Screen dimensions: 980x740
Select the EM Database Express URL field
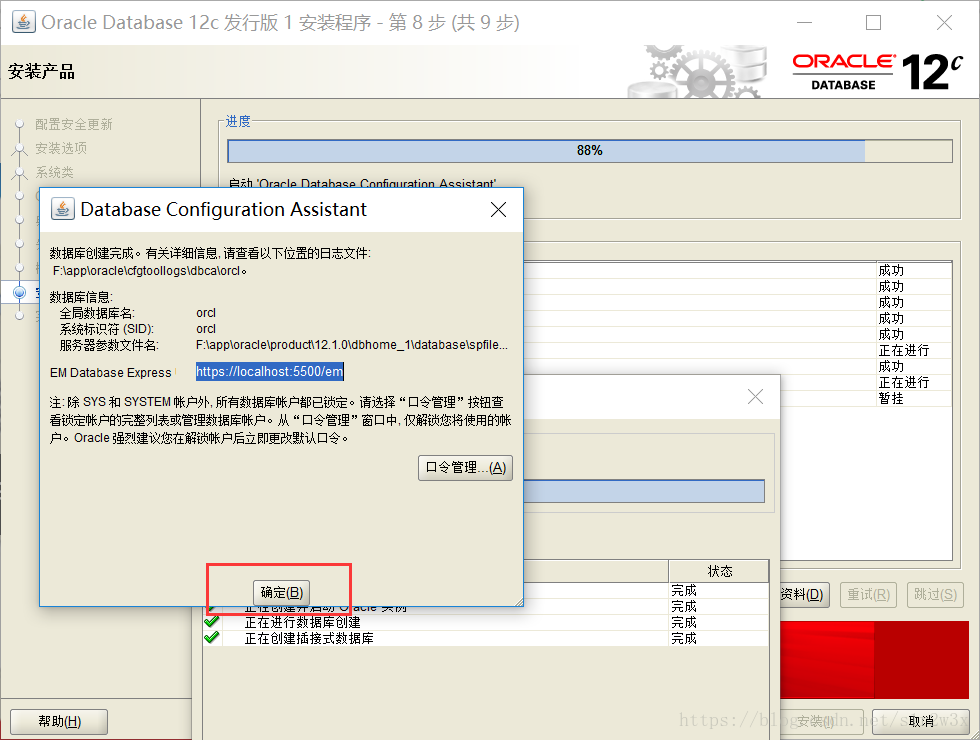[x=270, y=371]
